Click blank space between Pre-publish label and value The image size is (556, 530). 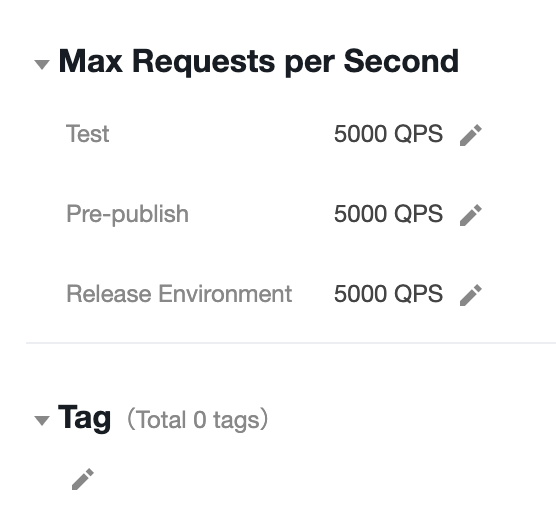(x=261, y=214)
